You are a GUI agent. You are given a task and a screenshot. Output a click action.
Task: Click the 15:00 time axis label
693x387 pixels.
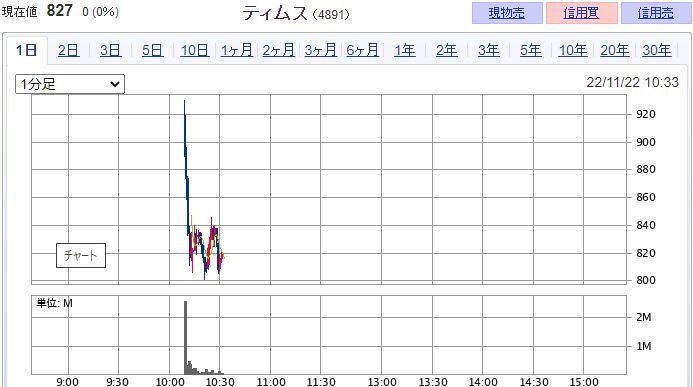coord(584,382)
